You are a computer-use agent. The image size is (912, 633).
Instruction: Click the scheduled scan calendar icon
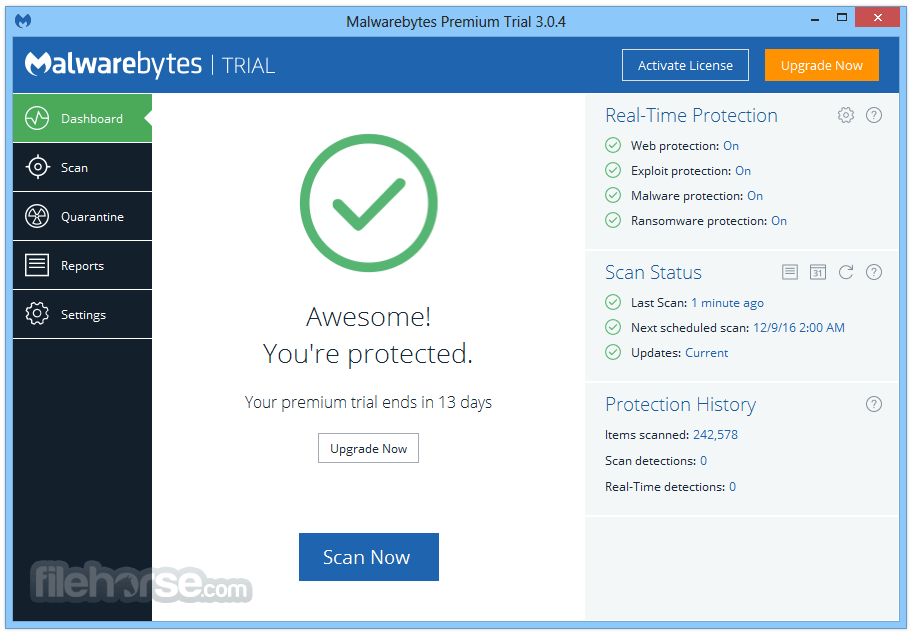(x=817, y=271)
